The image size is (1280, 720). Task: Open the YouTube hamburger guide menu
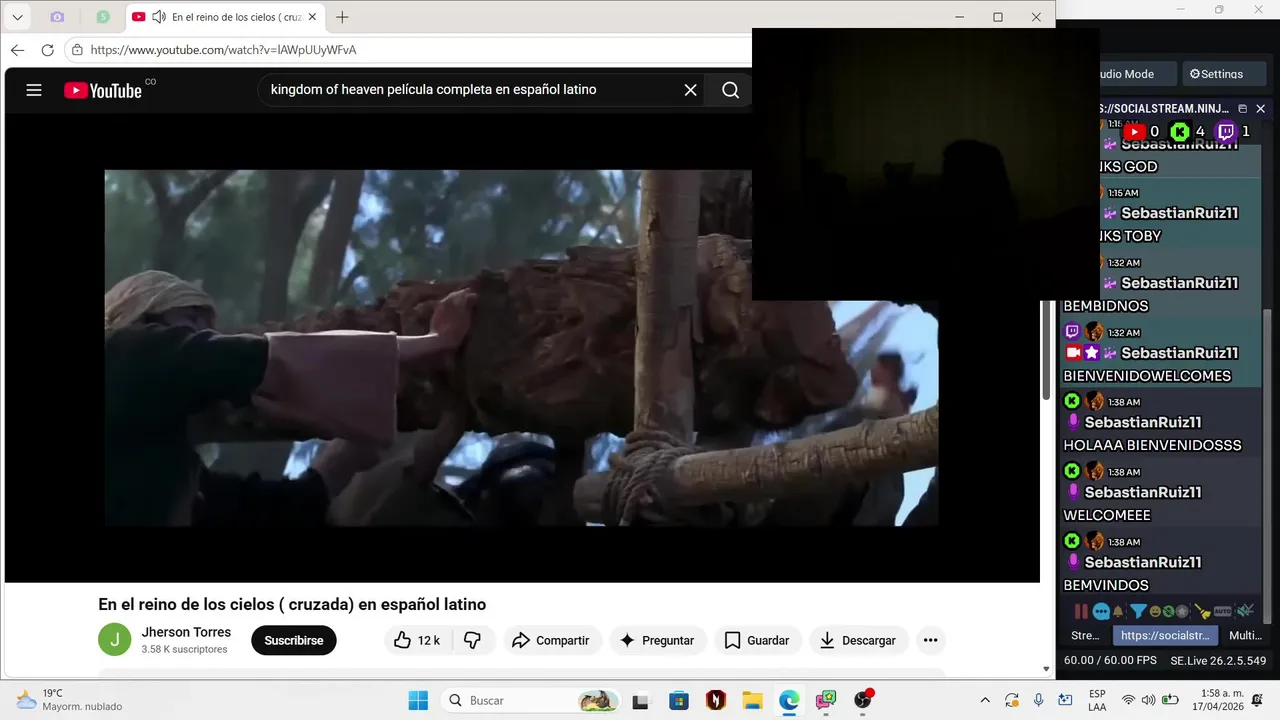34,90
